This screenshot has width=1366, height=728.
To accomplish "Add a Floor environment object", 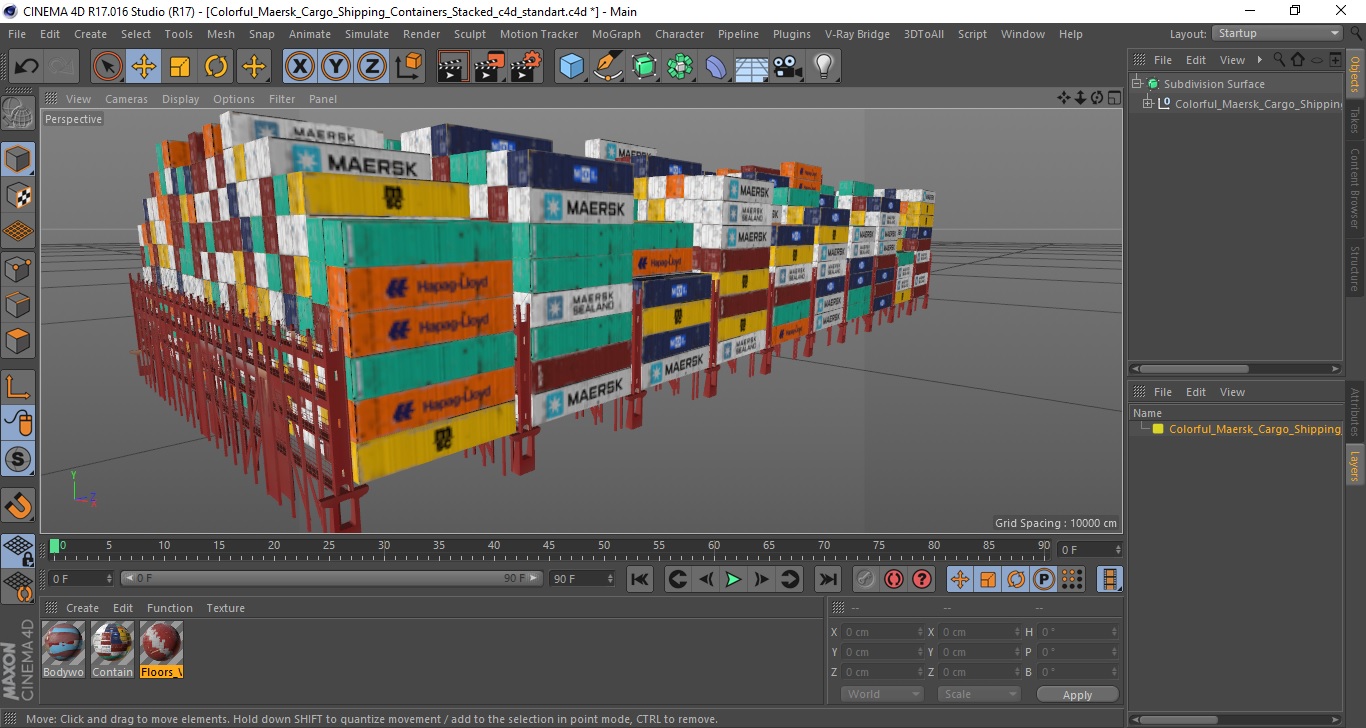I will tap(752, 67).
